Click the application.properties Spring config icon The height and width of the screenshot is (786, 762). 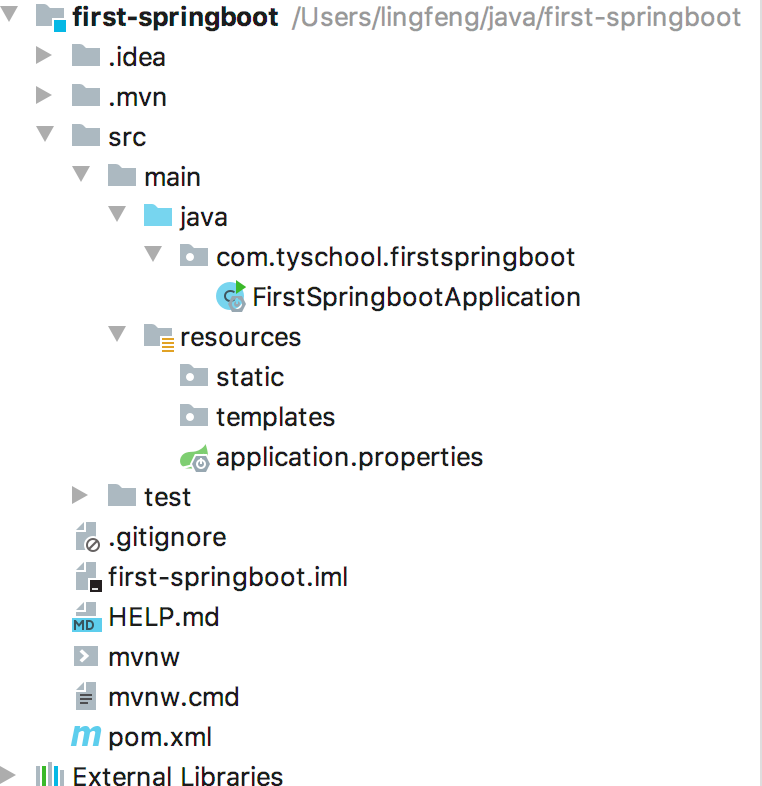[194, 457]
